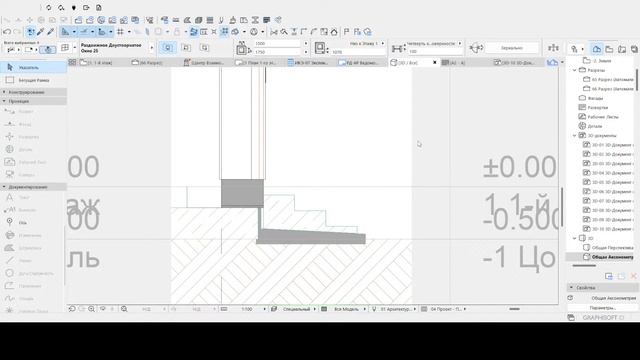Select the Line (Линия) tool
The width and height of the screenshot is (640, 360).
coord(33,260)
